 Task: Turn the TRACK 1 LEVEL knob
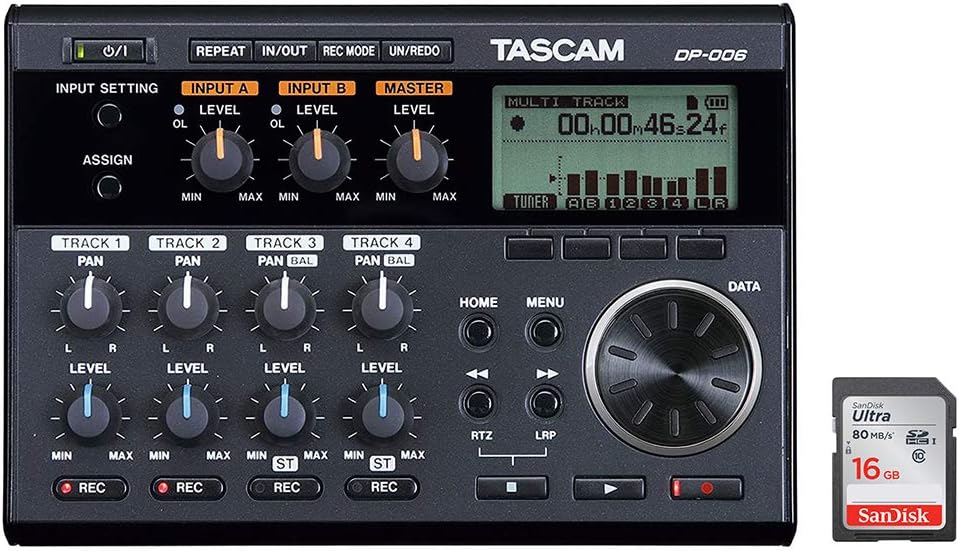pyautogui.click(x=90, y=415)
